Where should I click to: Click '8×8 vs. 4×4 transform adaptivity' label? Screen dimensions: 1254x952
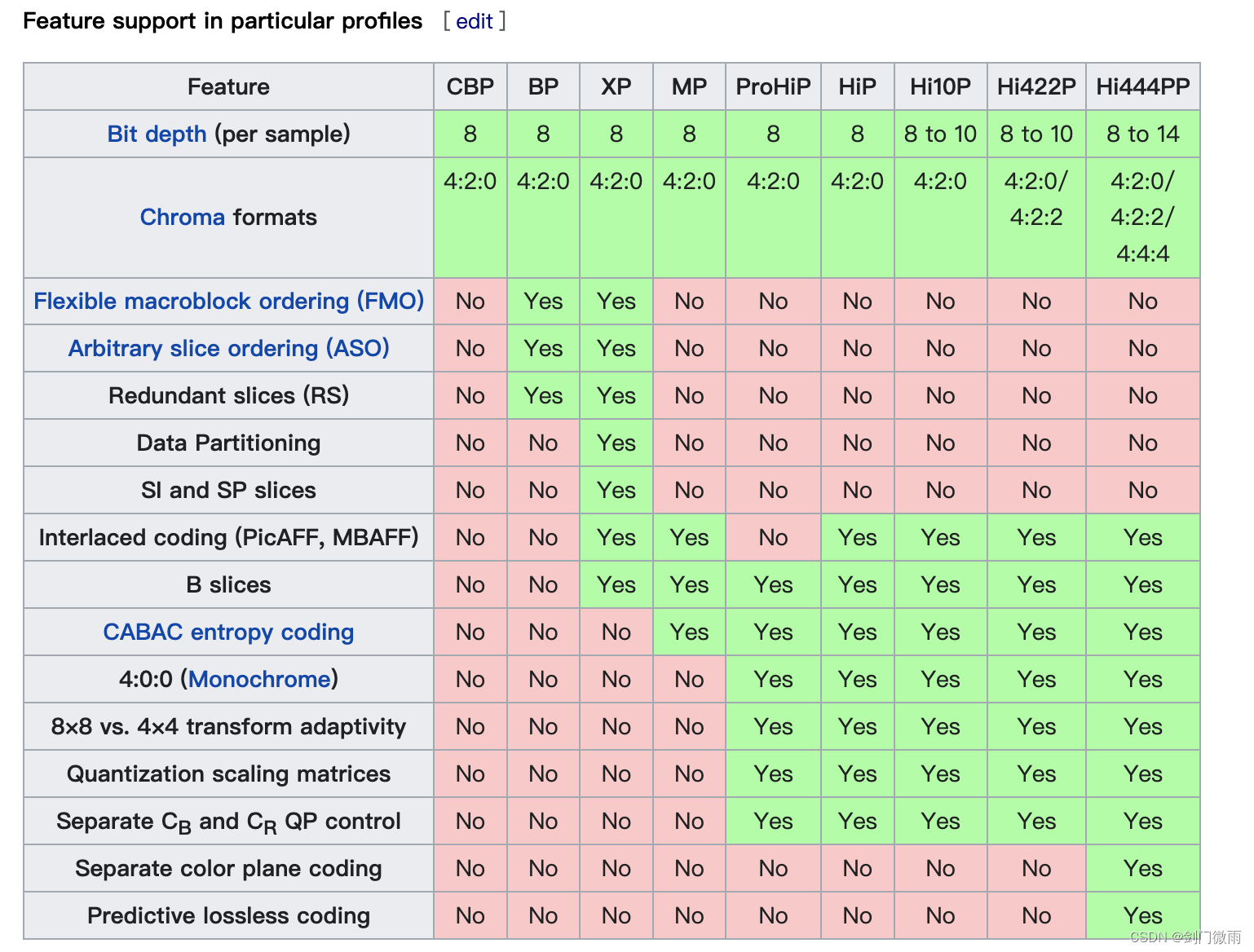228,726
